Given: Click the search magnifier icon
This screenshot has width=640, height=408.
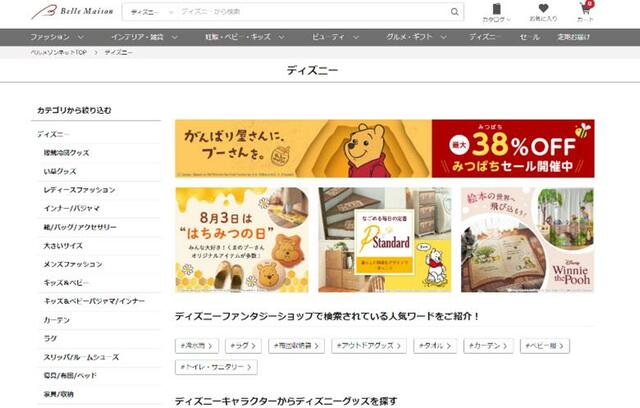Looking at the screenshot, I should click(454, 12).
